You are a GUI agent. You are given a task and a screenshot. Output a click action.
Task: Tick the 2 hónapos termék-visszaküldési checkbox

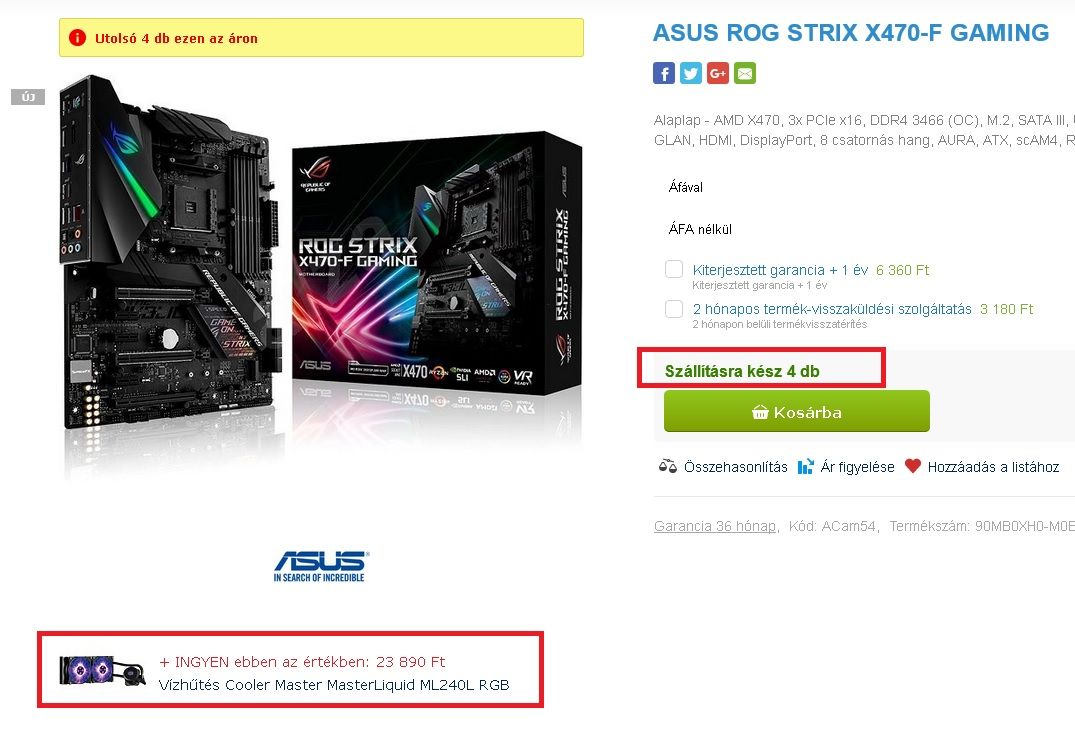coord(674,309)
